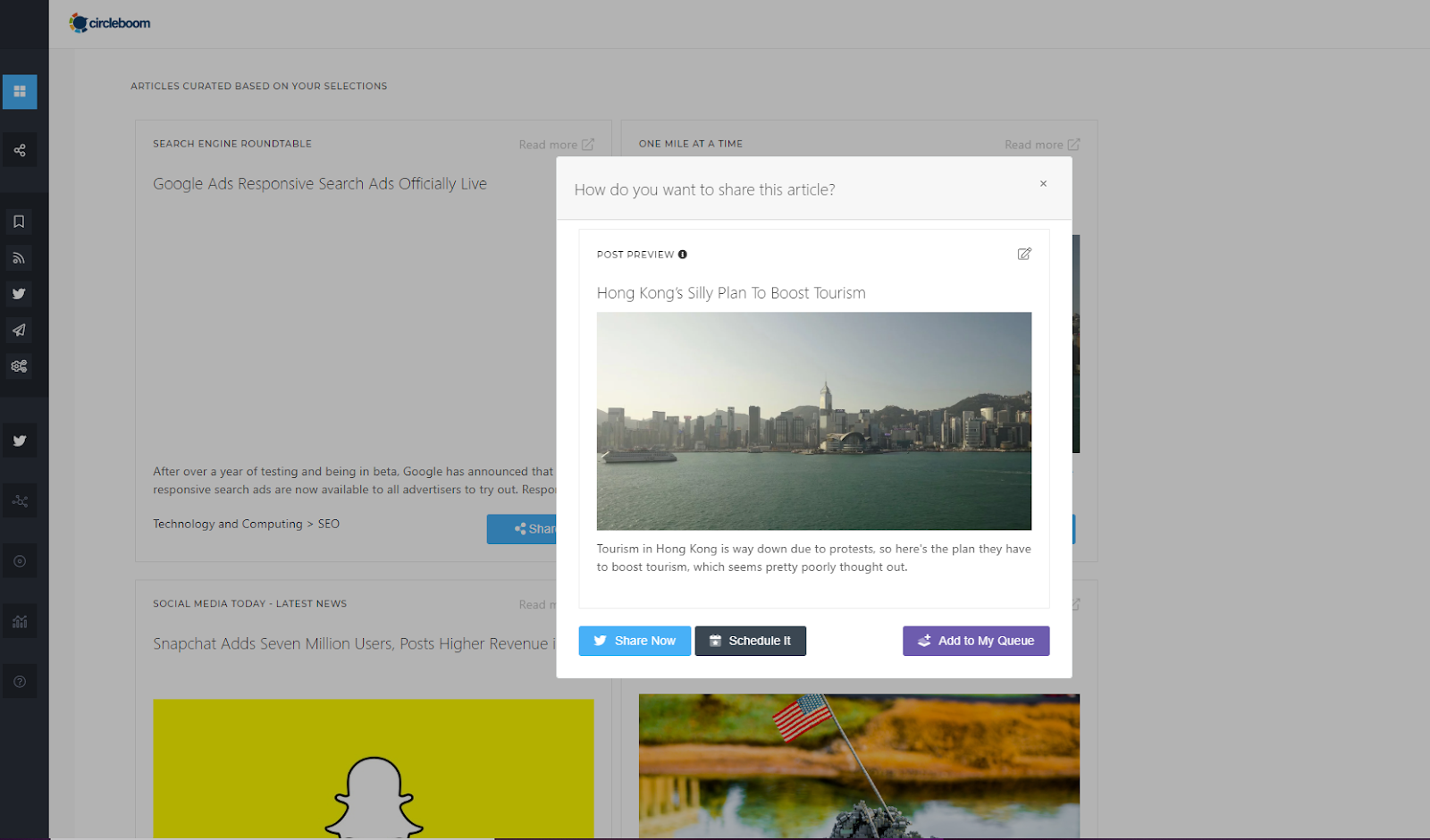Click the "Tourism in Hong Kong is way down" description

(x=814, y=558)
